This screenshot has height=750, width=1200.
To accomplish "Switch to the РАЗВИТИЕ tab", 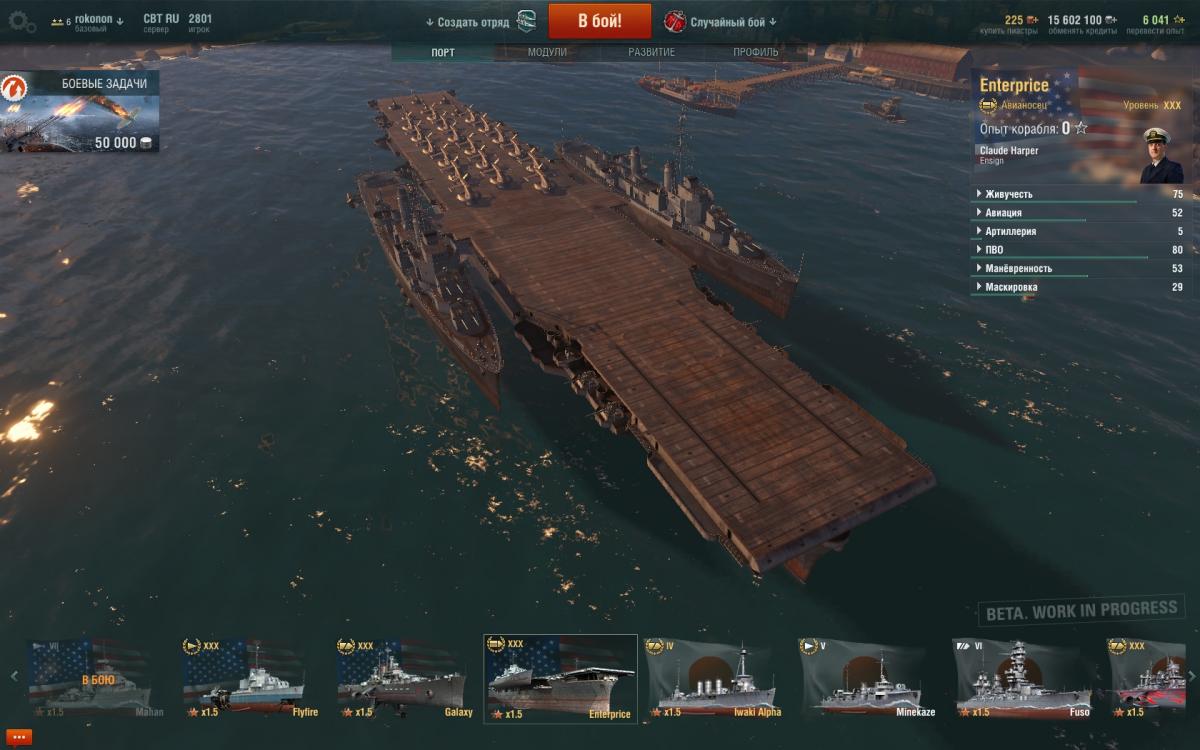I will [652, 52].
